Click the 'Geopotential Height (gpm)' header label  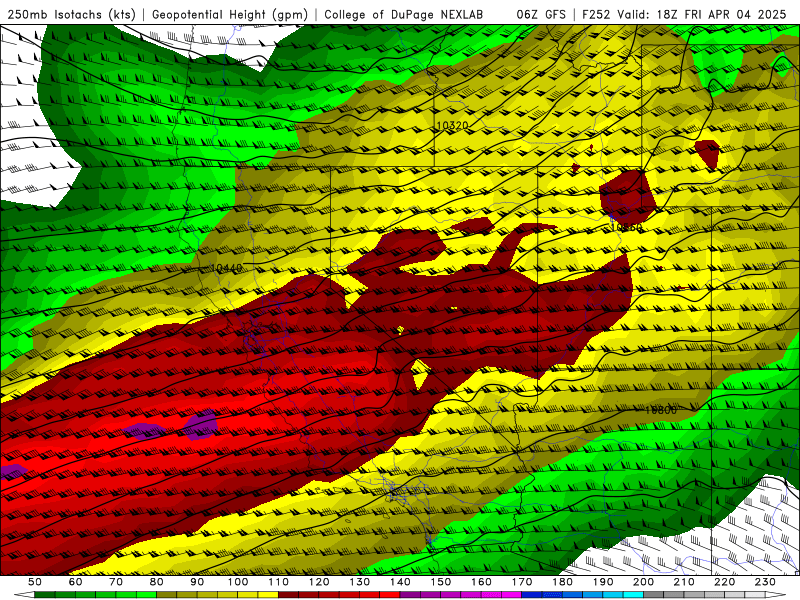(x=230, y=14)
